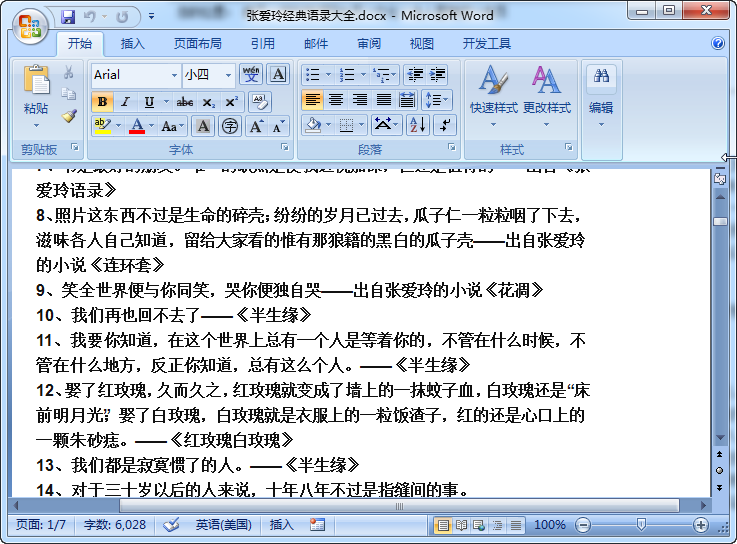Show paragraph marks and hidden symbols
Viewport: 737px width, 544px height.
445,125
